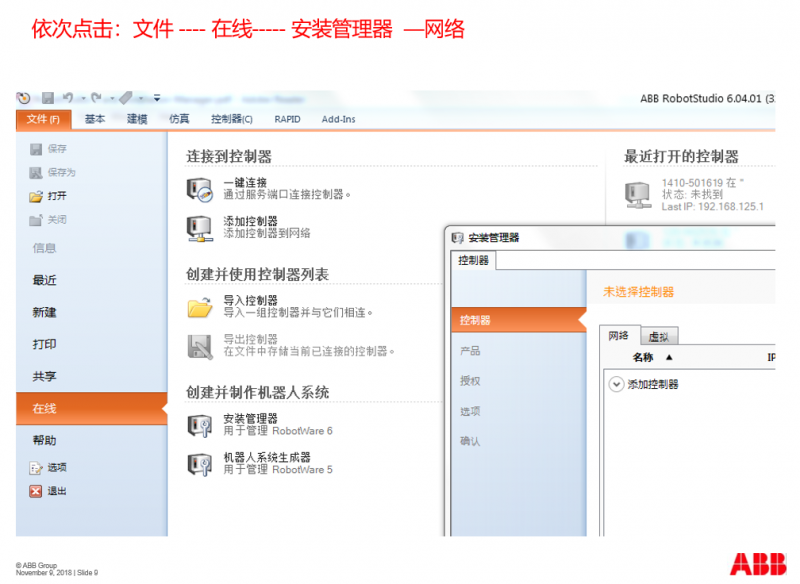
Task: Click the 一键连接 controller icon
Action: 199,190
